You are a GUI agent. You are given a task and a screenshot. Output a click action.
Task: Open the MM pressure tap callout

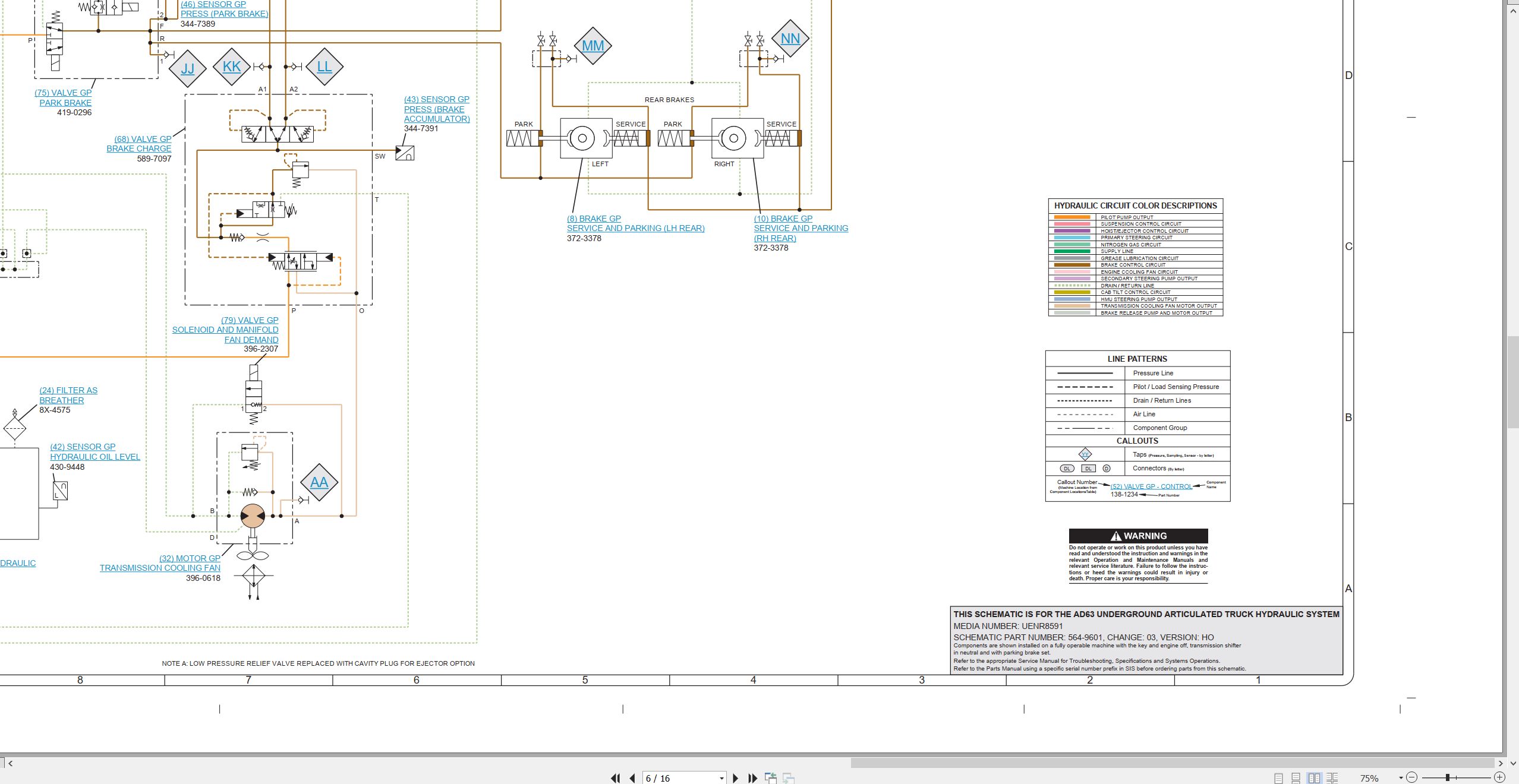(593, 46)
